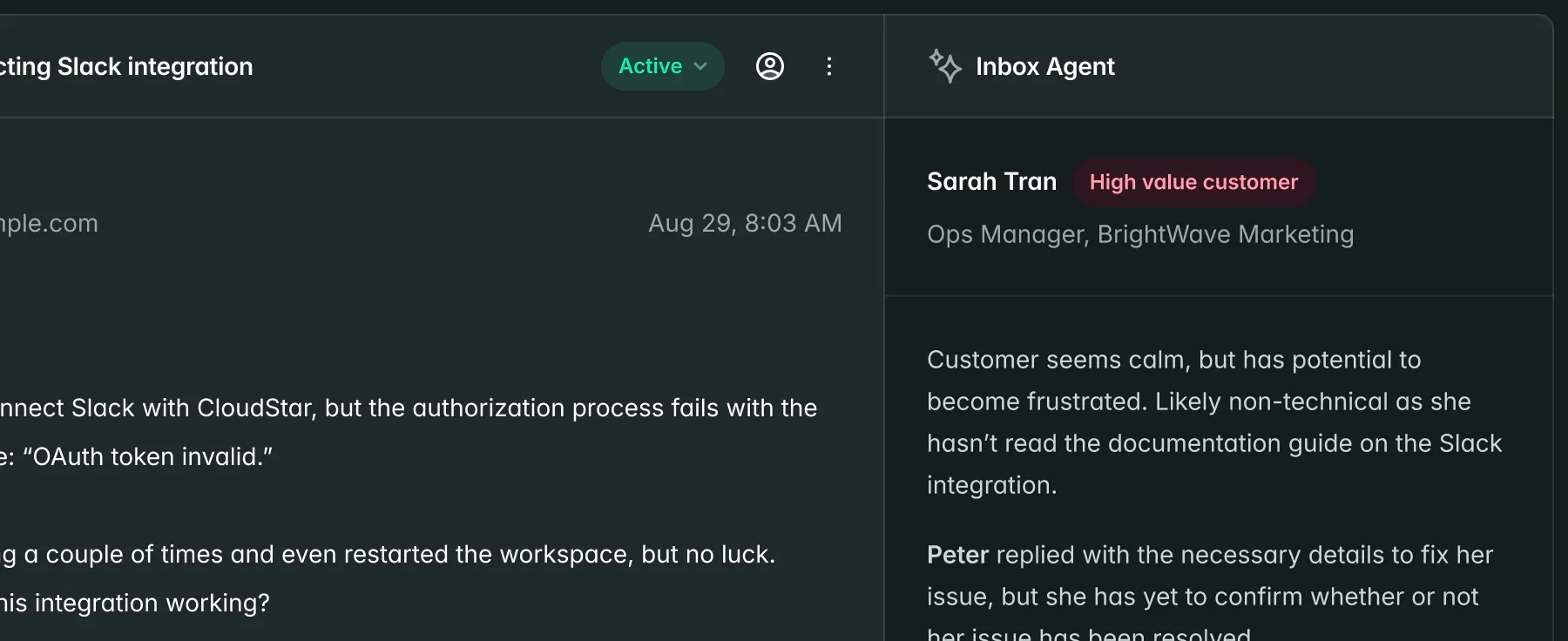Click the Ops Manager, BrightWave Marketing subtitle
This screenshot has height=641, width=1568.
pyautogui.click(x=1140, y=234)
